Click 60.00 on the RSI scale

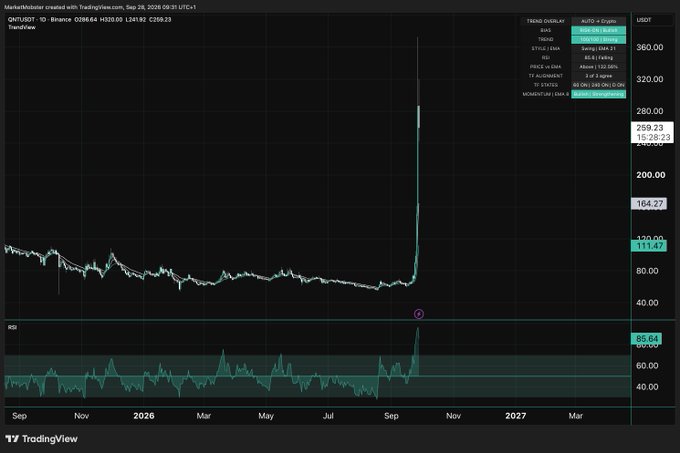click(647, 366)
